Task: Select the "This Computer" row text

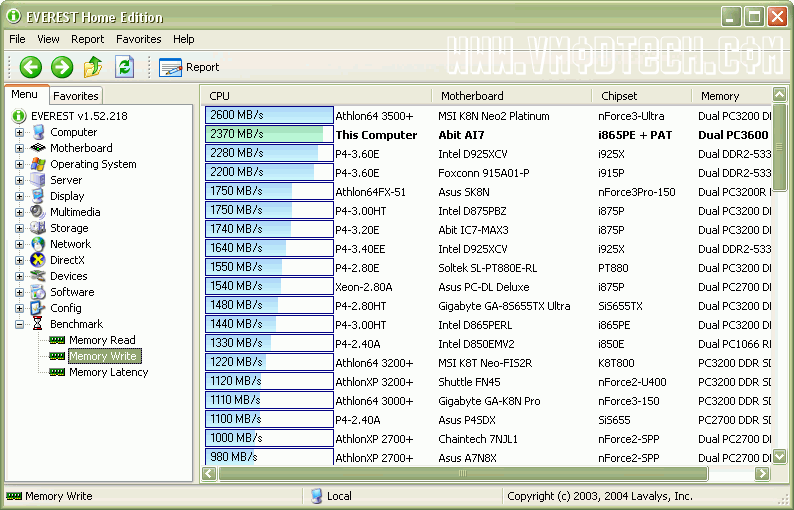Action: coord(376,135)
